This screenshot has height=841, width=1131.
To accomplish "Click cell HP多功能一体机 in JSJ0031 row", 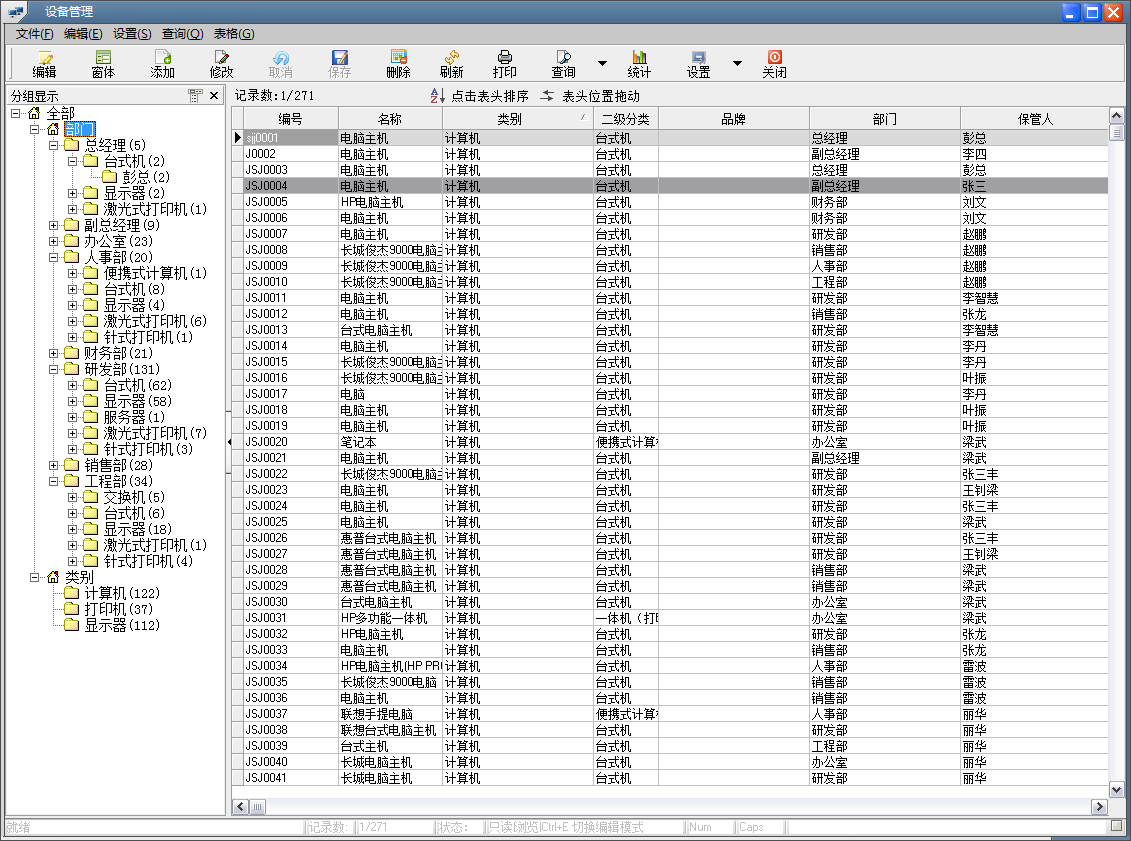I will tap(390, 617).
